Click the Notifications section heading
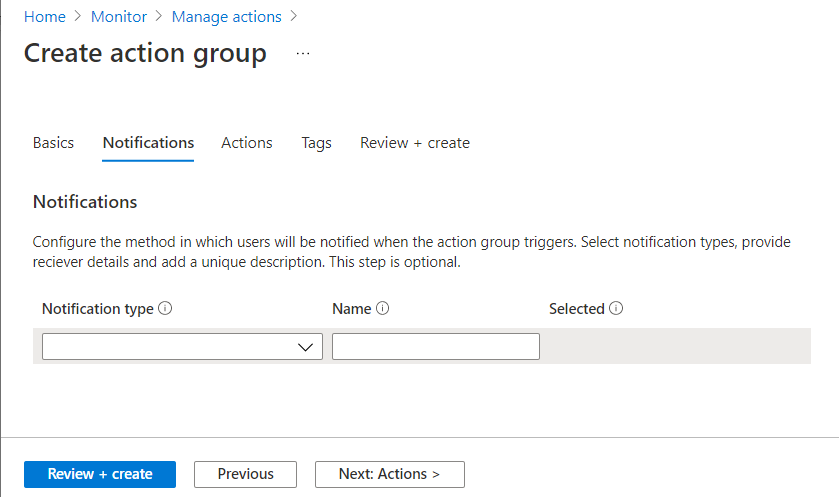 point(85,202)
